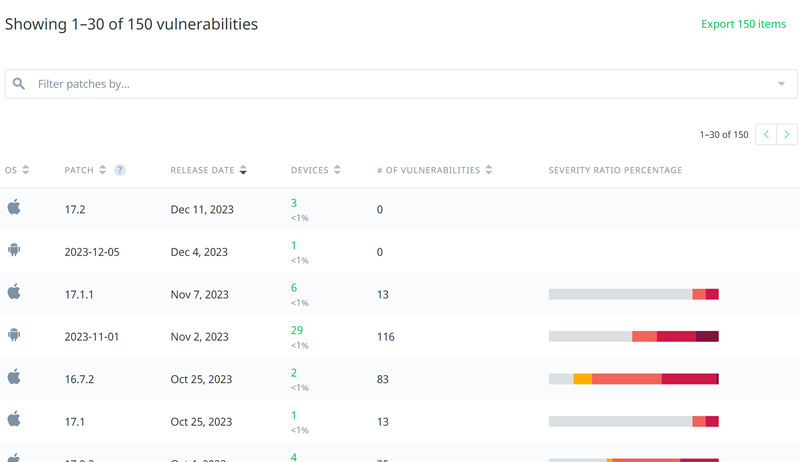Open devices count 2 for patch 16.7.2
Screen dimensions: 800x462
click(294, 373)
